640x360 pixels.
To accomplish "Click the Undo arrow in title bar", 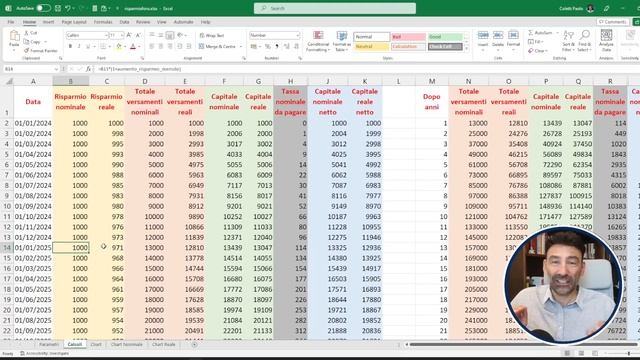I will point(68,8).
